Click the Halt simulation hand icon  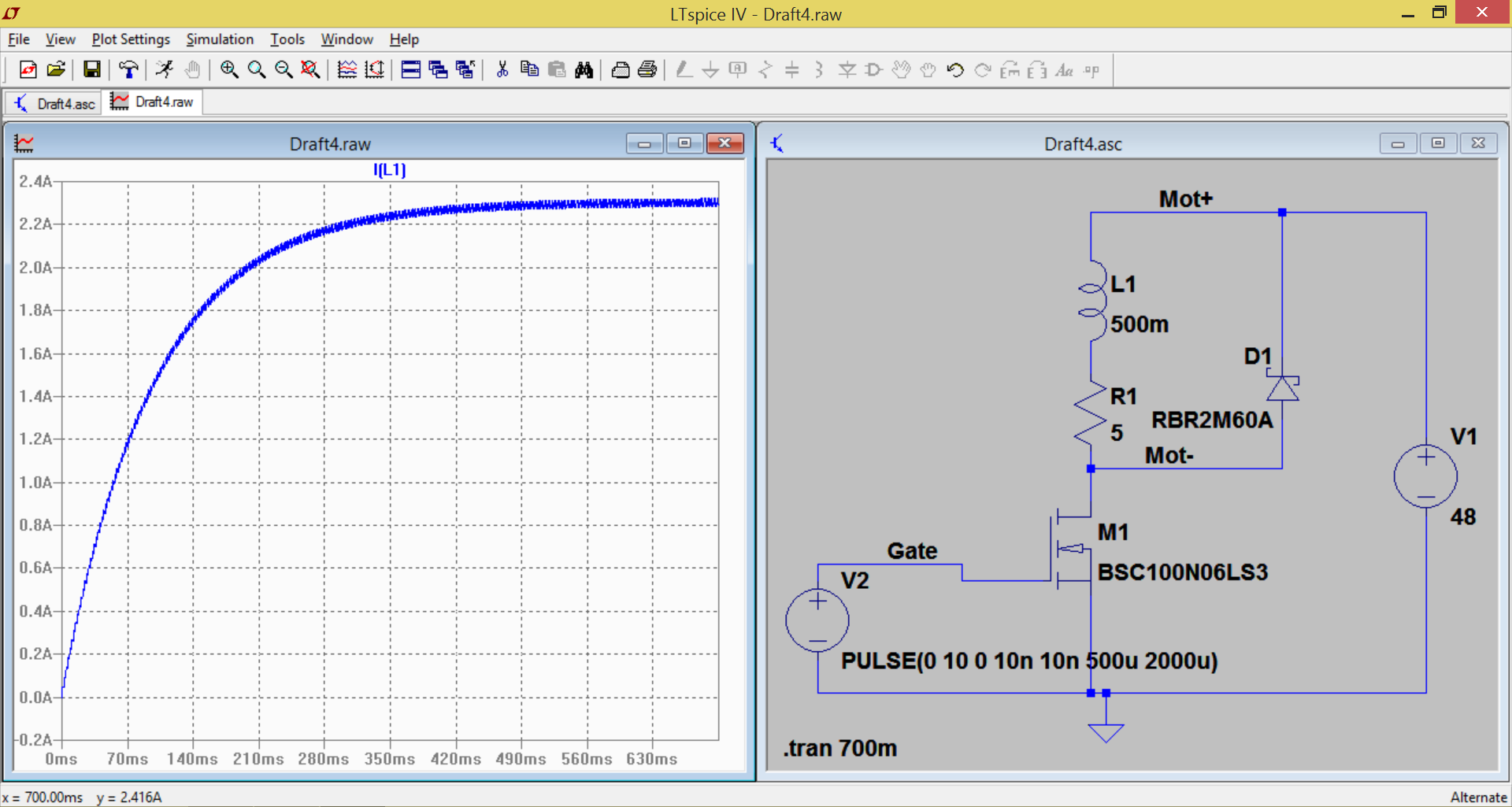192,70
